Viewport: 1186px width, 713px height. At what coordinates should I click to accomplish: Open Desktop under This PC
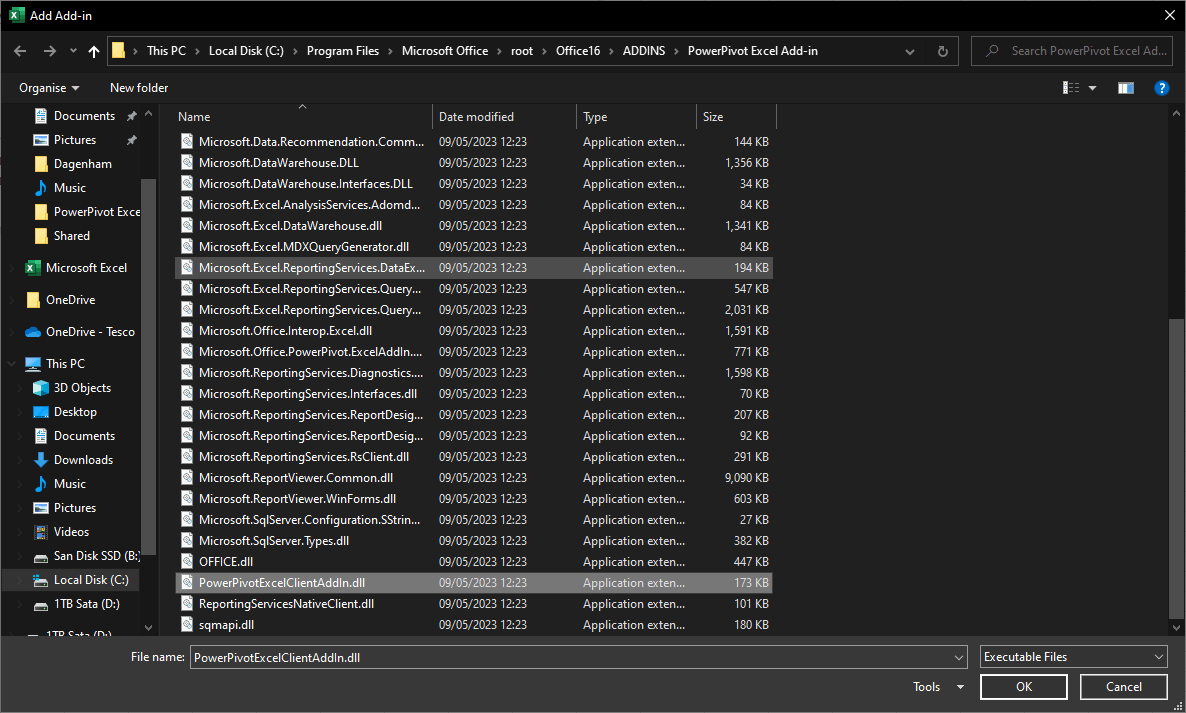point(75,412)
